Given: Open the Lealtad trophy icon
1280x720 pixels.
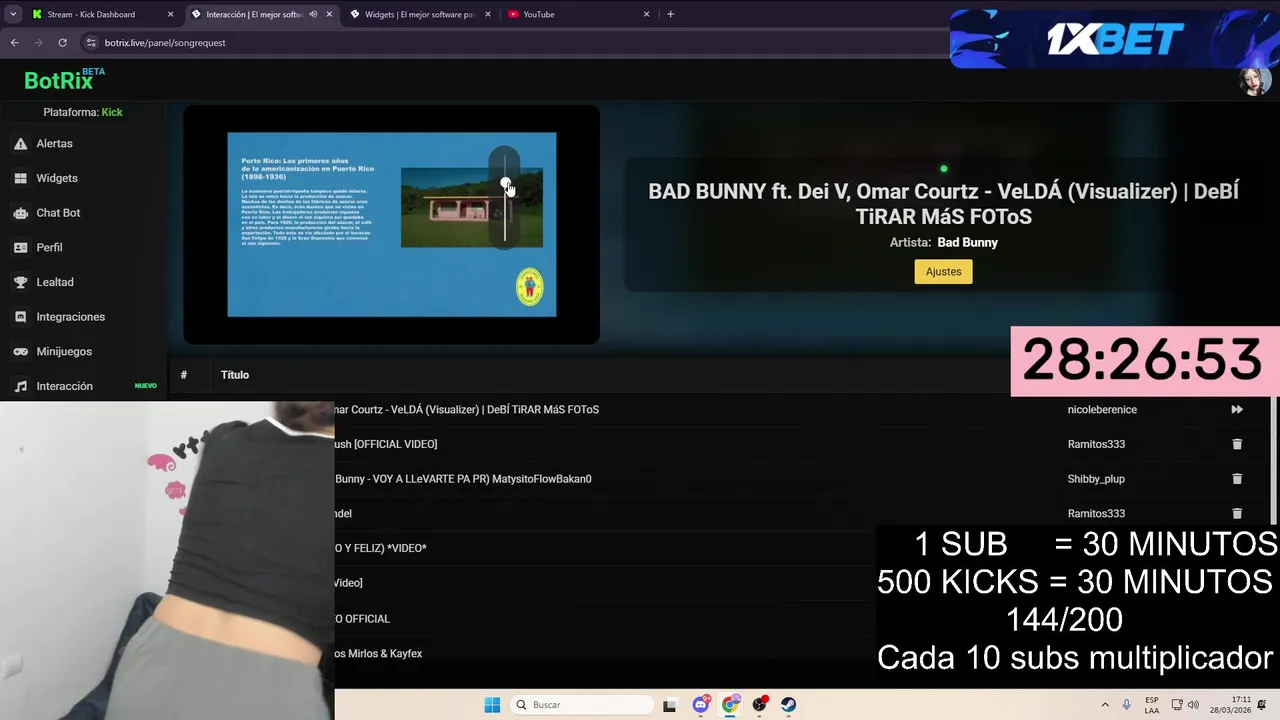Looking at the screenshot, I should tap(20, 282).
